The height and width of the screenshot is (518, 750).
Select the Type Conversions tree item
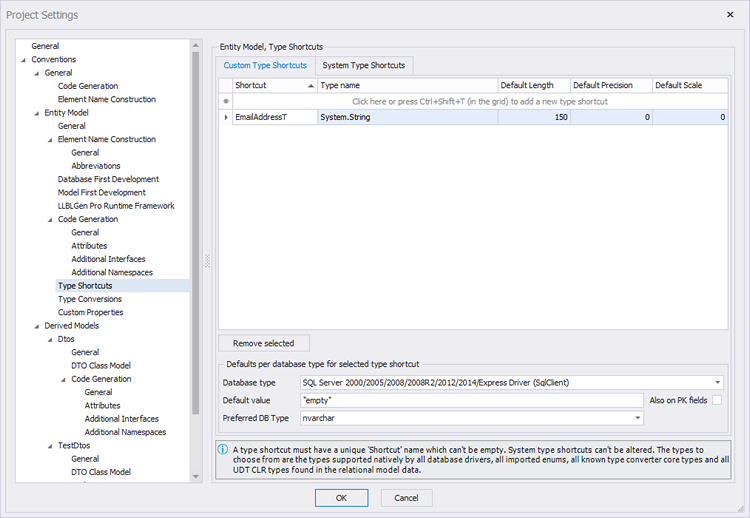tap(90, 299)
